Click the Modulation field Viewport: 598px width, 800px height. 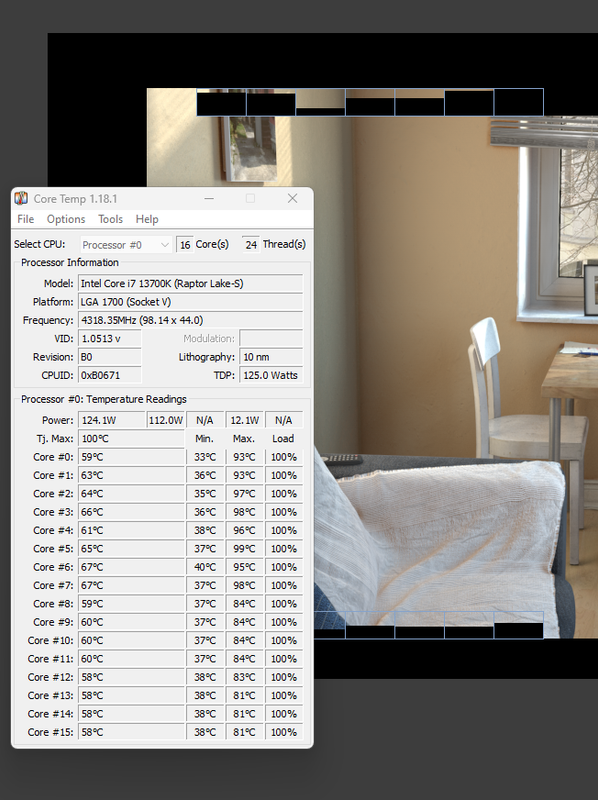click(271, 339)
